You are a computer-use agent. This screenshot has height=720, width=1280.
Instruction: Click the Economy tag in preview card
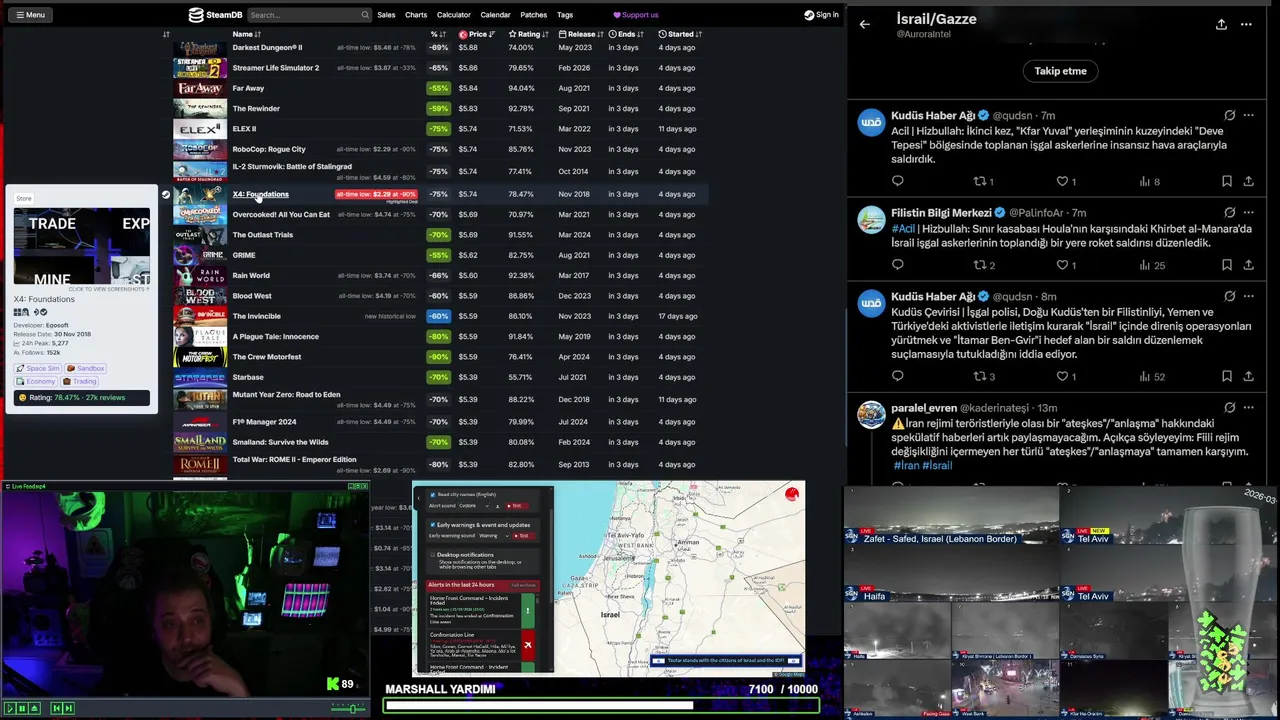(36, 381)
